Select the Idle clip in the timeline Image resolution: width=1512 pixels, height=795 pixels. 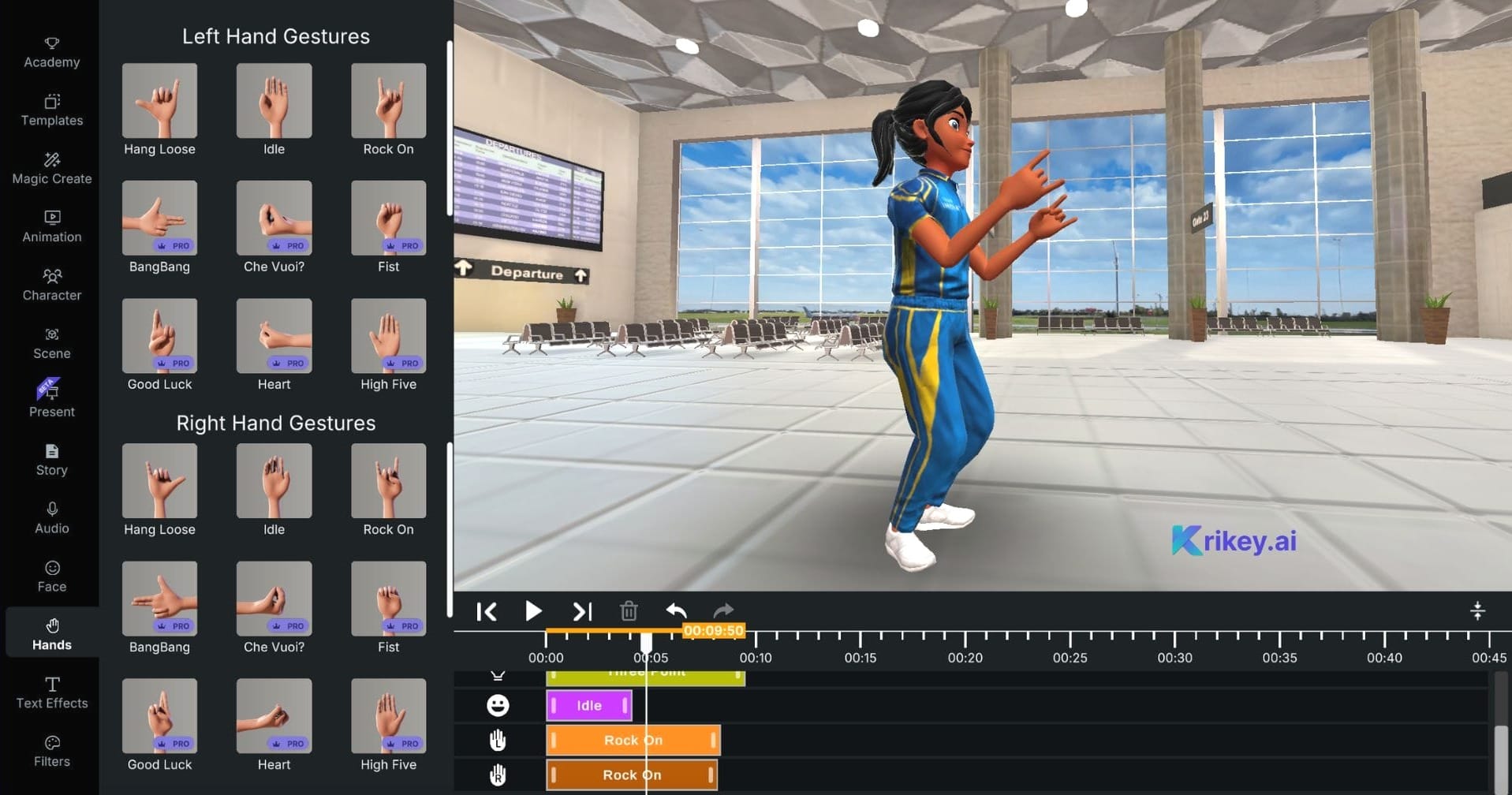[588, 705]
